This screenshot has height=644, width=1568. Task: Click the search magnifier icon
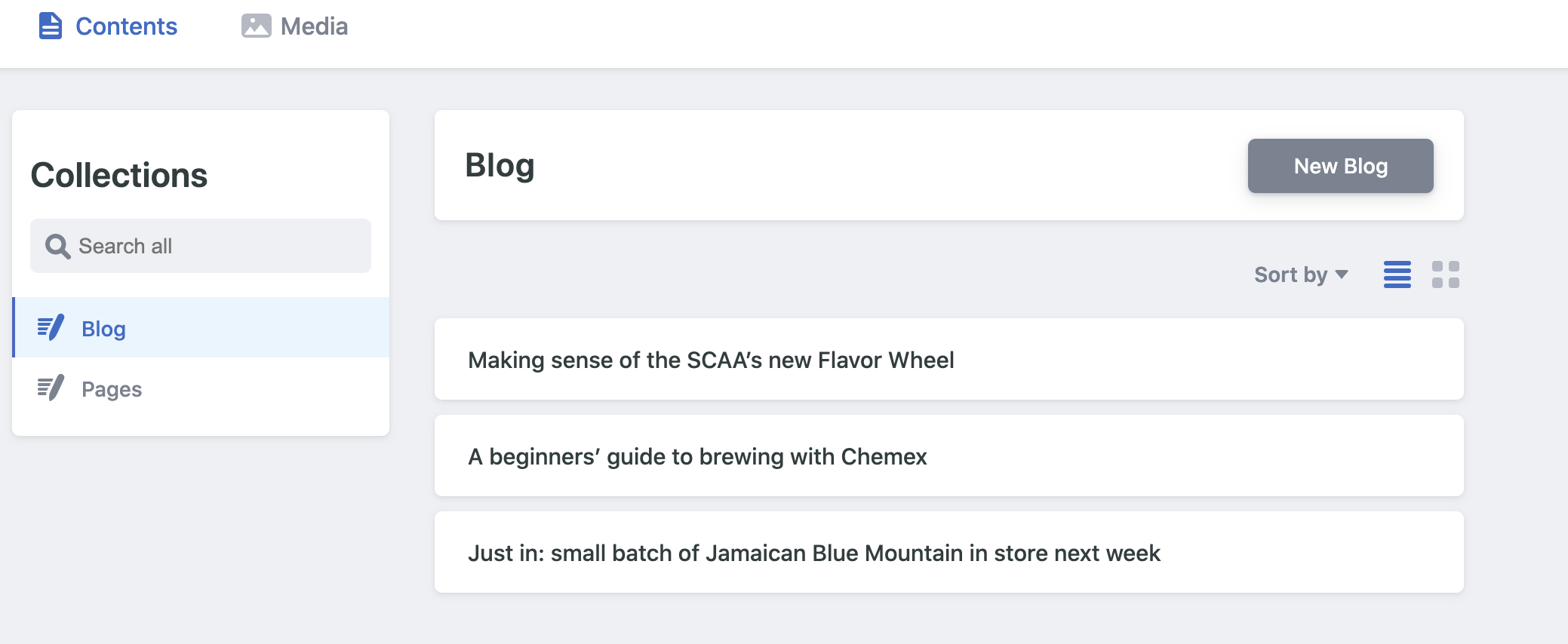58,246
